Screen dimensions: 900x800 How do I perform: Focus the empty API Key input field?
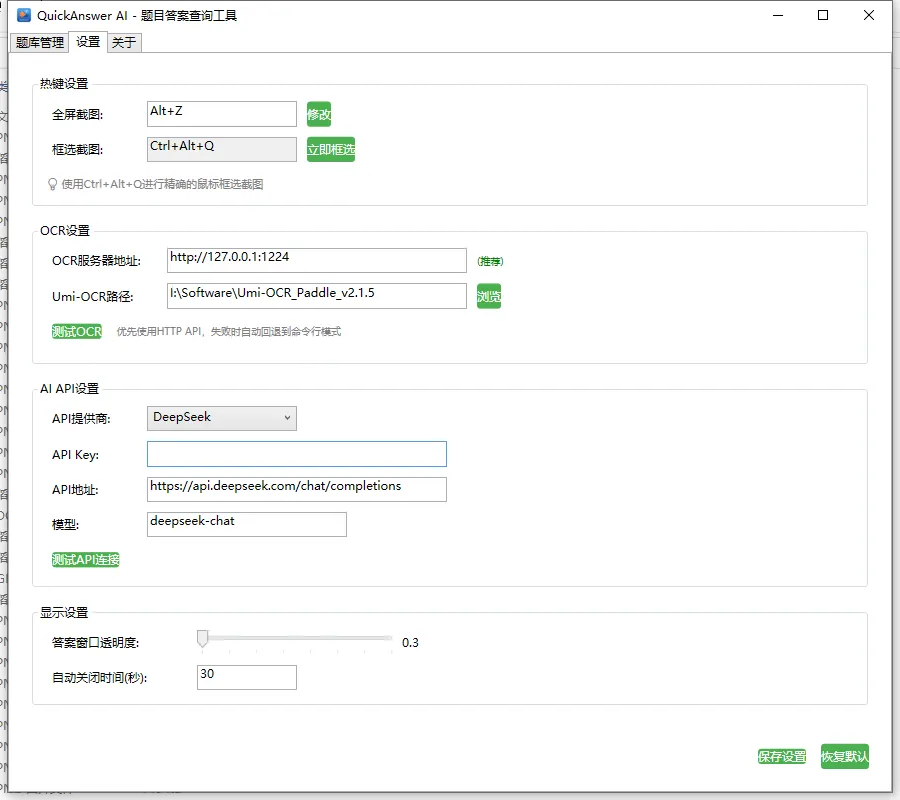click(x=297, y=454)
